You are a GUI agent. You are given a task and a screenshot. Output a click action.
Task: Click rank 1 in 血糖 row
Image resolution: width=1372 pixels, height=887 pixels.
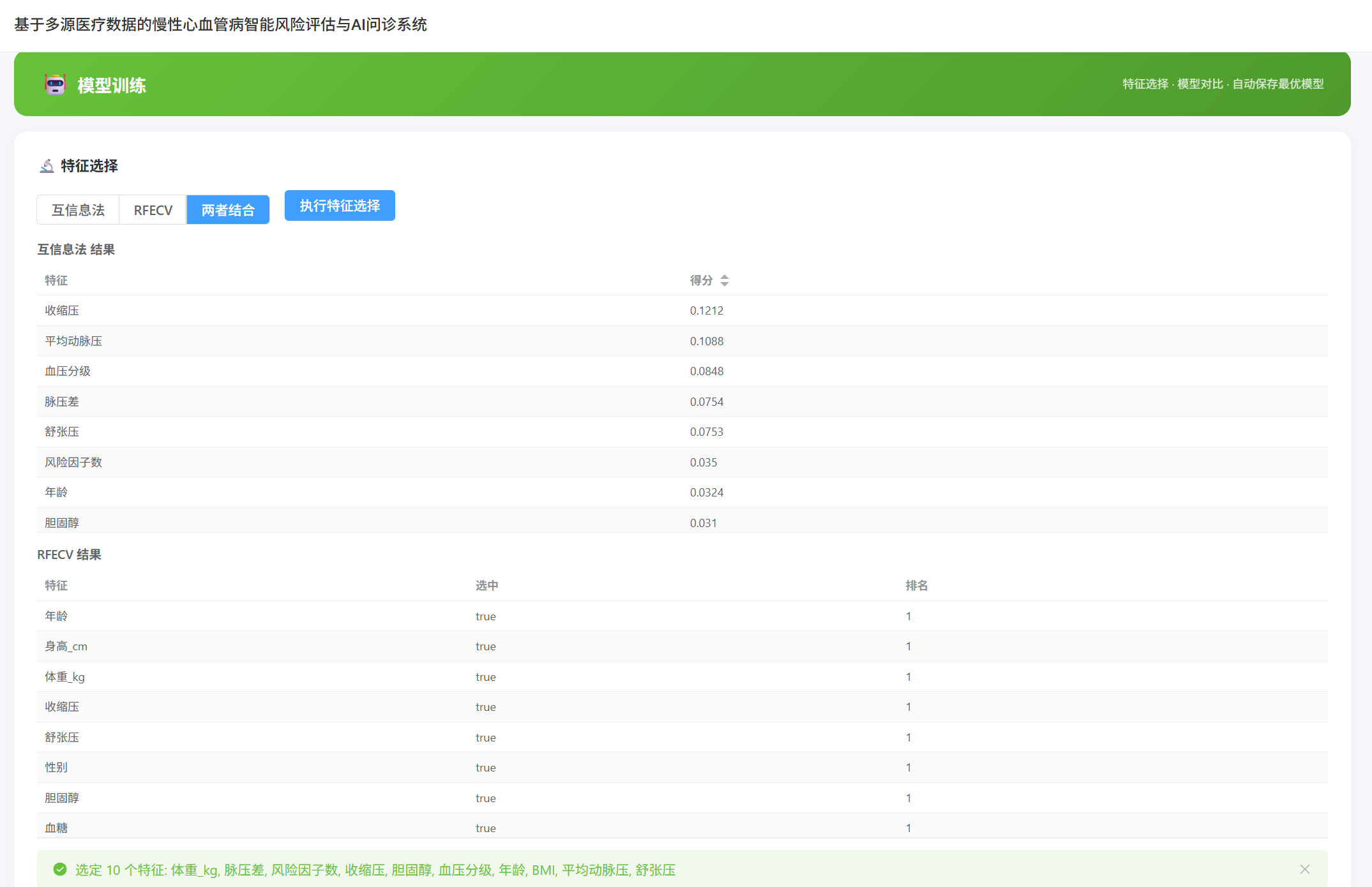click(908, 828)
